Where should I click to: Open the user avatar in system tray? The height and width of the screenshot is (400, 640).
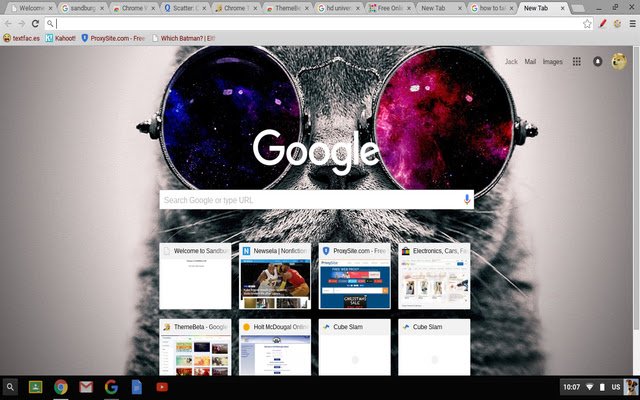tap(631, 387)
